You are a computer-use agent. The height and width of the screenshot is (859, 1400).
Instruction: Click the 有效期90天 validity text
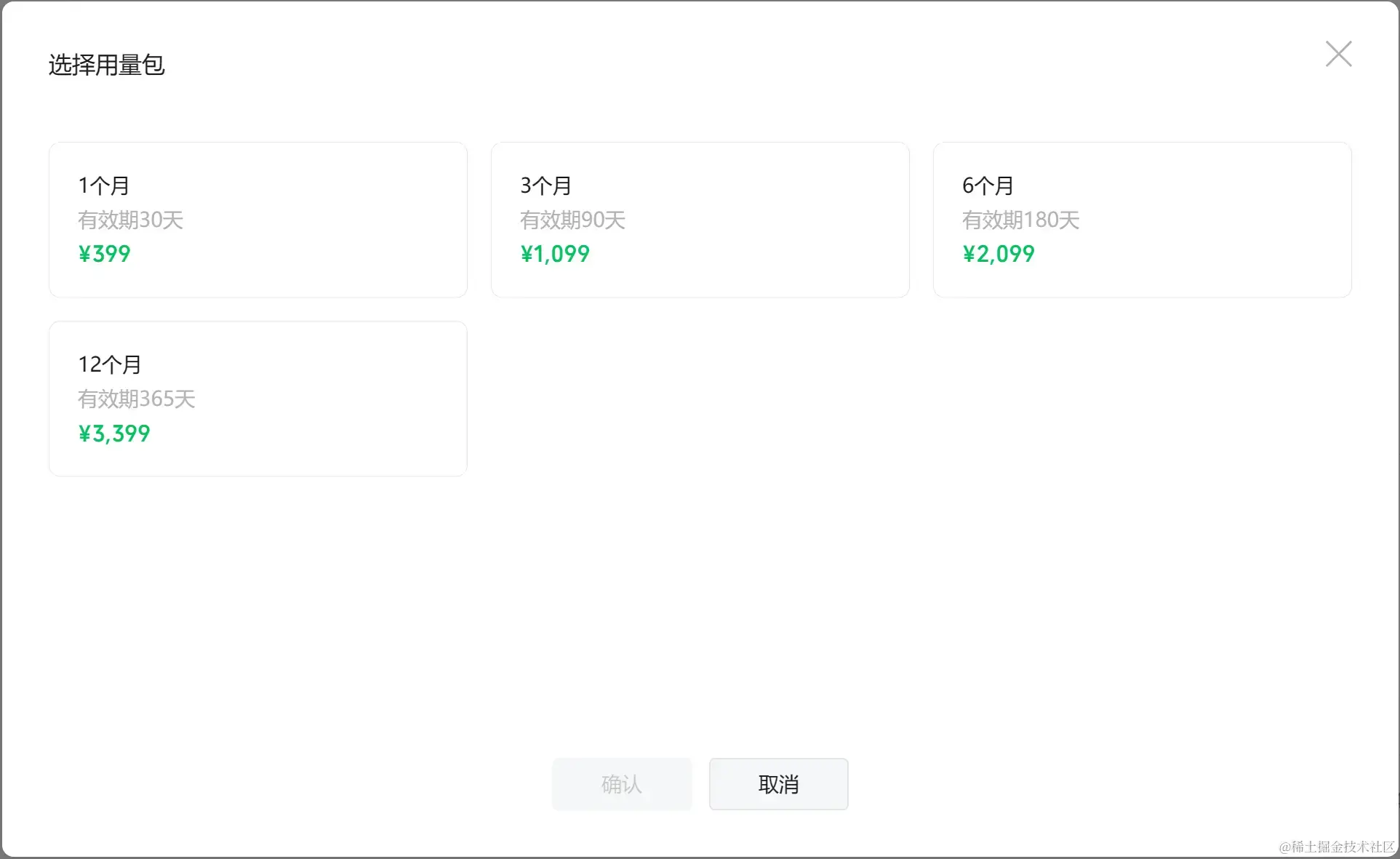pos(573,220)
